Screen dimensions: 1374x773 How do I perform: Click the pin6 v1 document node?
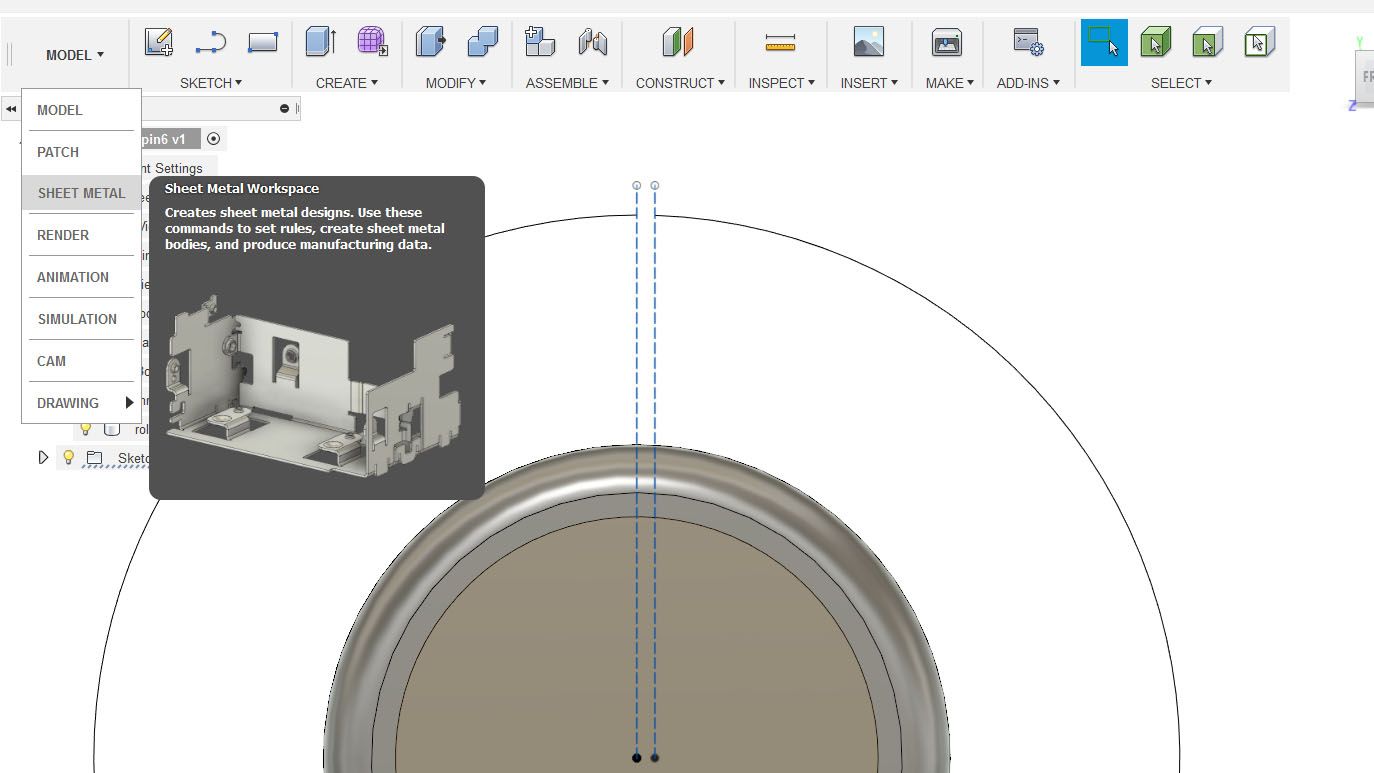[170, 139]
